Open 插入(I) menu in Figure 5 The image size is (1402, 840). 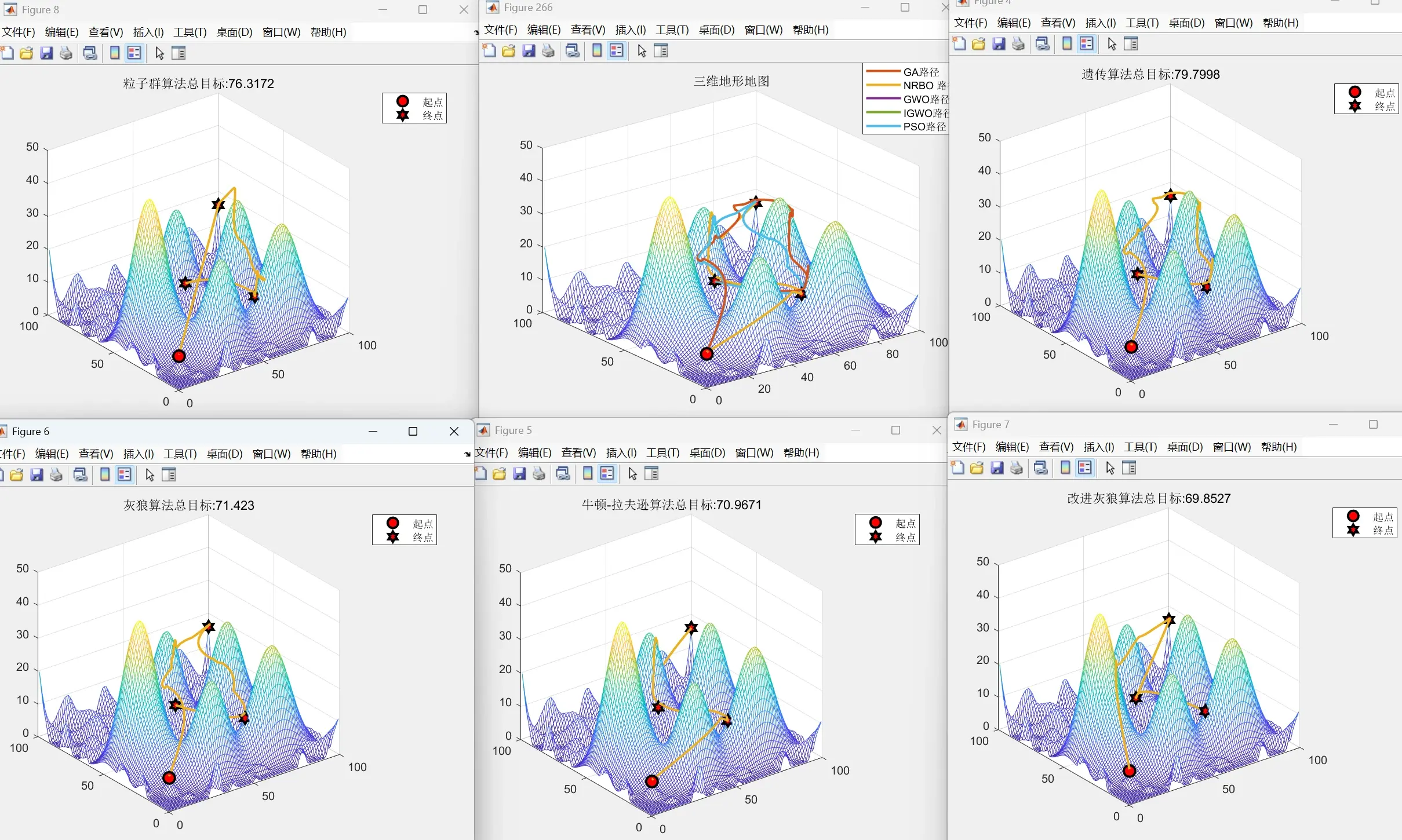(x=621, y=453)
